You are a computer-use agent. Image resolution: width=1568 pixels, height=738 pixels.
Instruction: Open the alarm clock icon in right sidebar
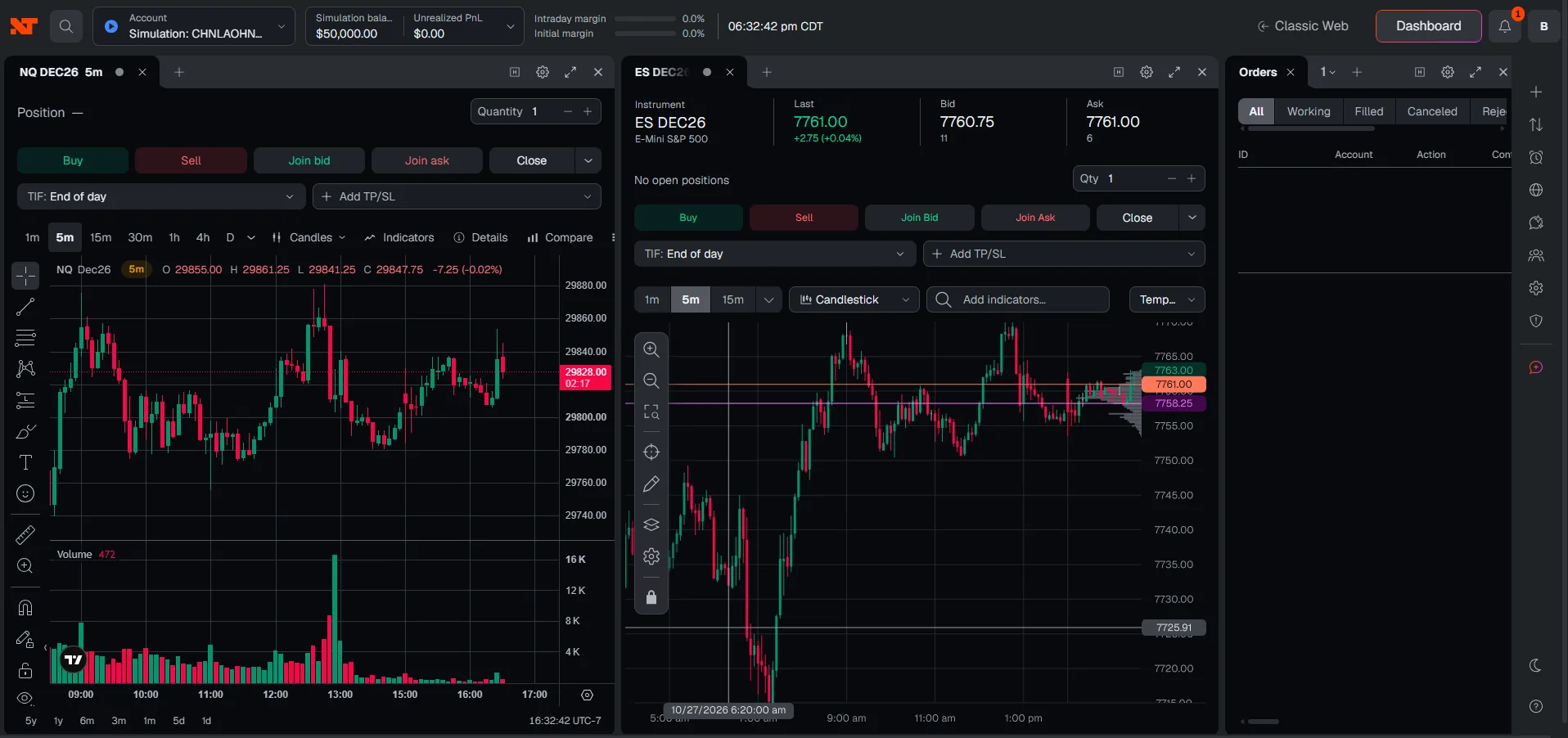click(x=1536, y=157)
